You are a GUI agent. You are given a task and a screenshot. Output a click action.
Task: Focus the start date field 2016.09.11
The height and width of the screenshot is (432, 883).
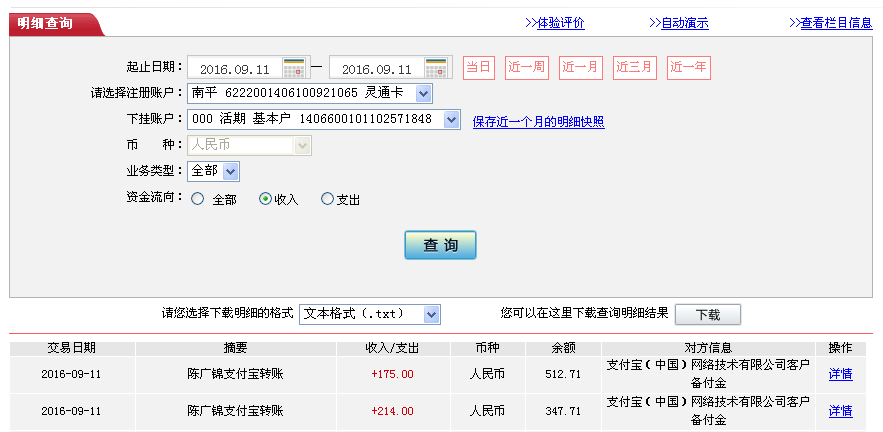click(x=235, y=68)
